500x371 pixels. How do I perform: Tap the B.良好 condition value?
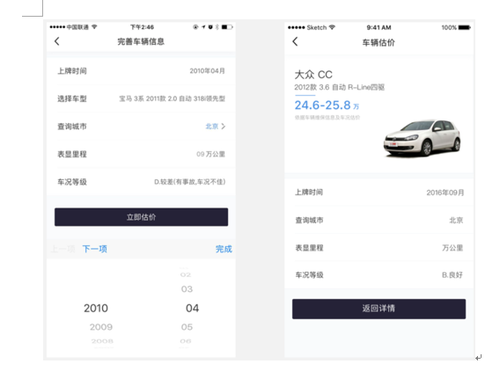[x=452, y=275]
